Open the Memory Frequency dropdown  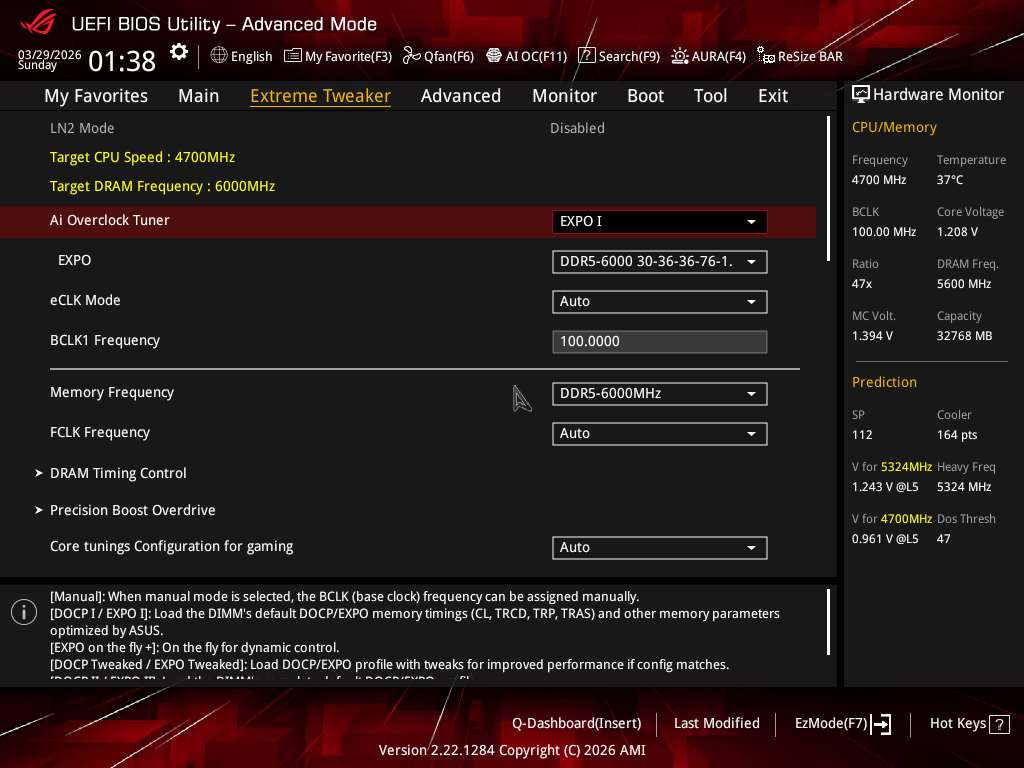(659, 393)
